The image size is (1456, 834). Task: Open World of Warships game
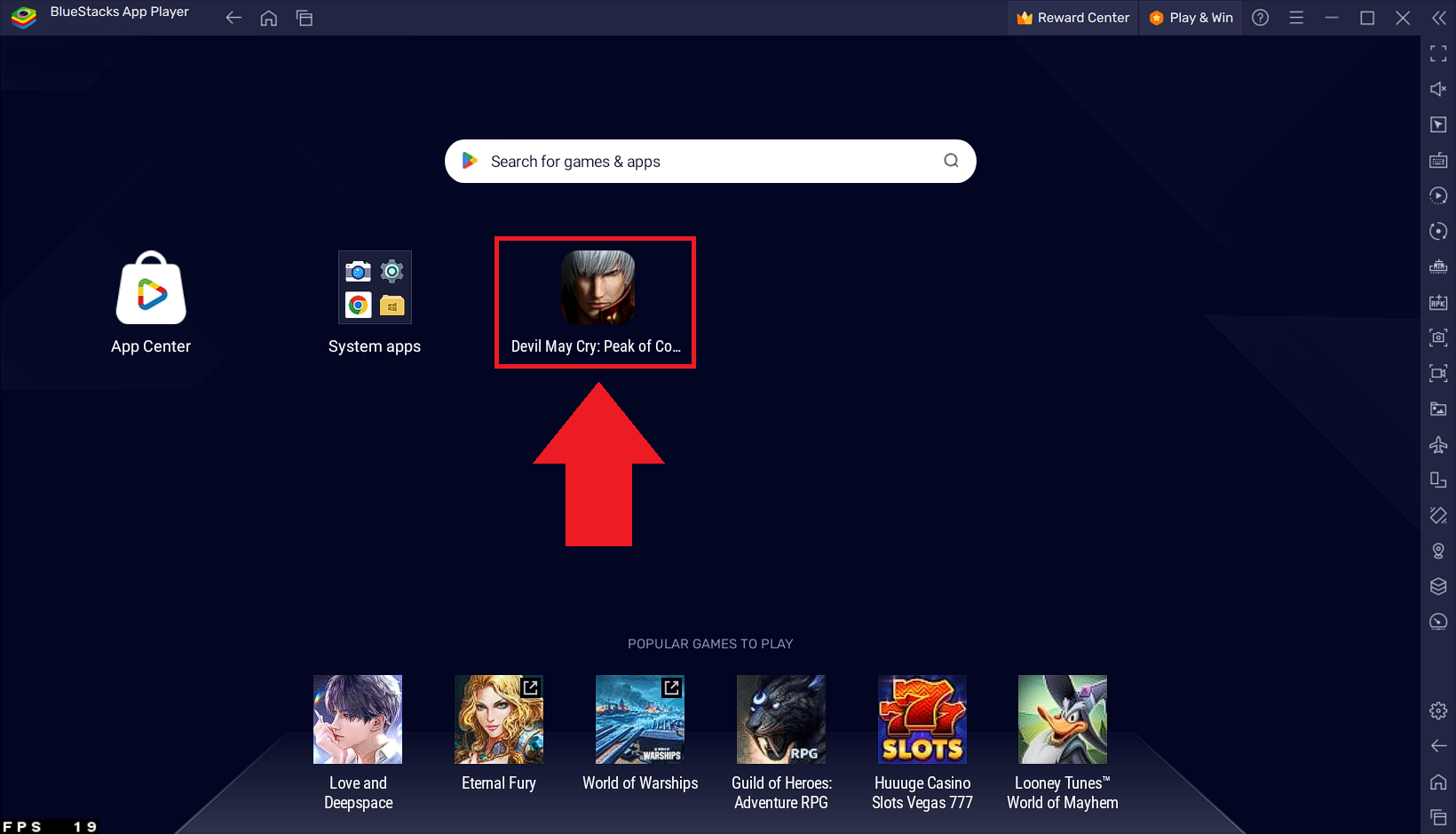(640, 734)
